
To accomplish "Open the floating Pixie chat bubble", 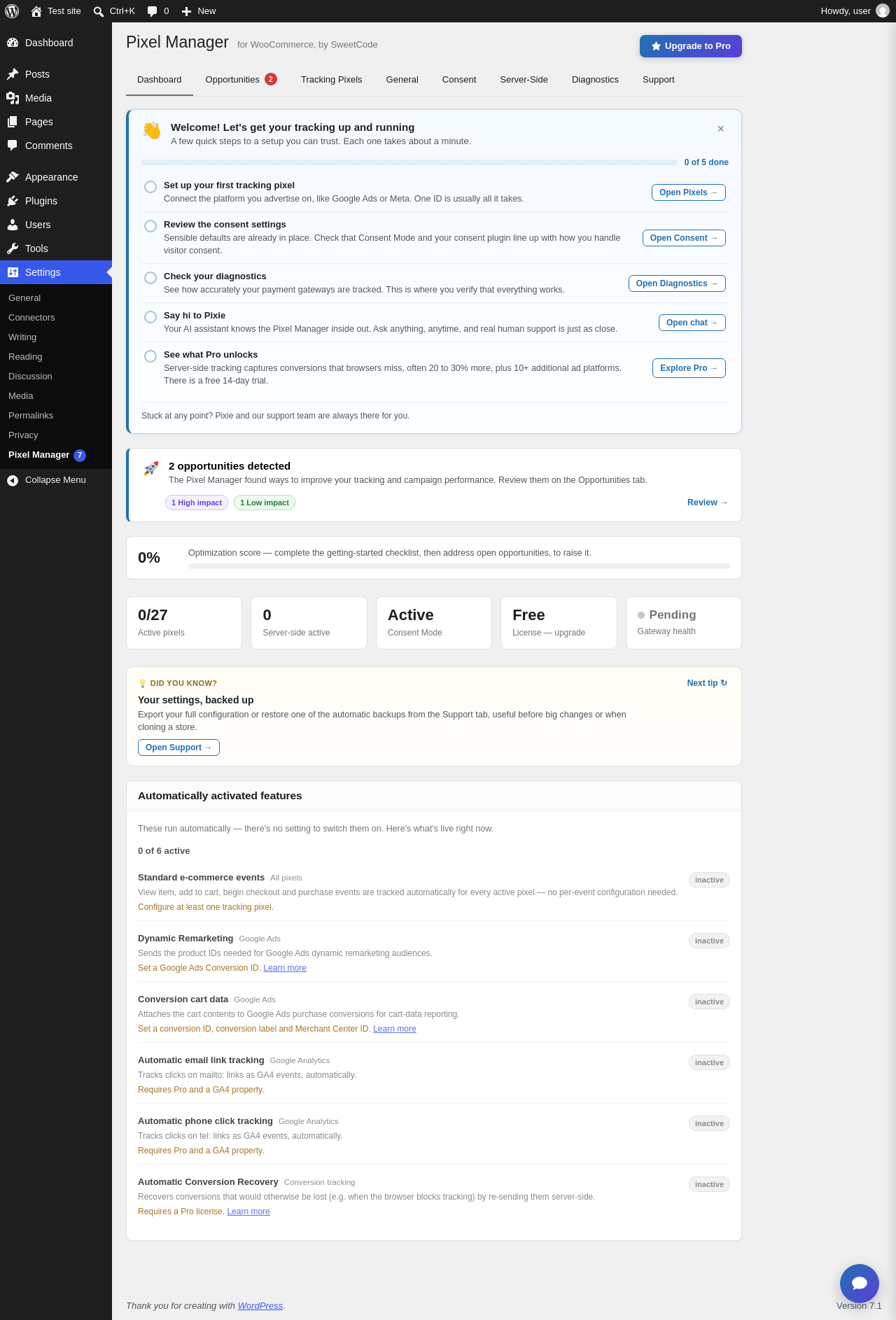I will (860, 1284).
